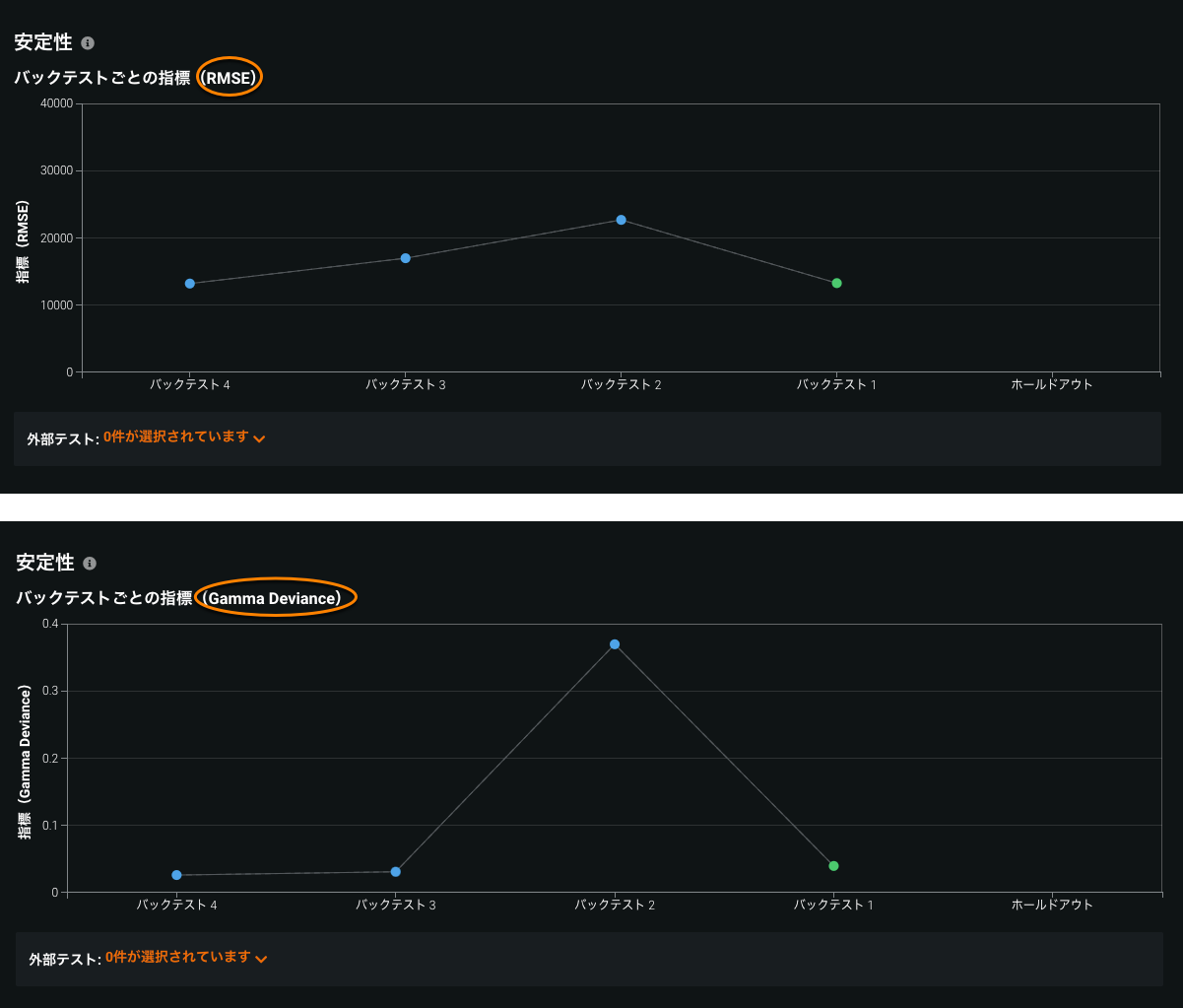Expand the chevron beside 0件が選択されています in the Gamma Deviance panel
The width and height of the screenshot is (1183, 1008).
(x=261, y=959)
